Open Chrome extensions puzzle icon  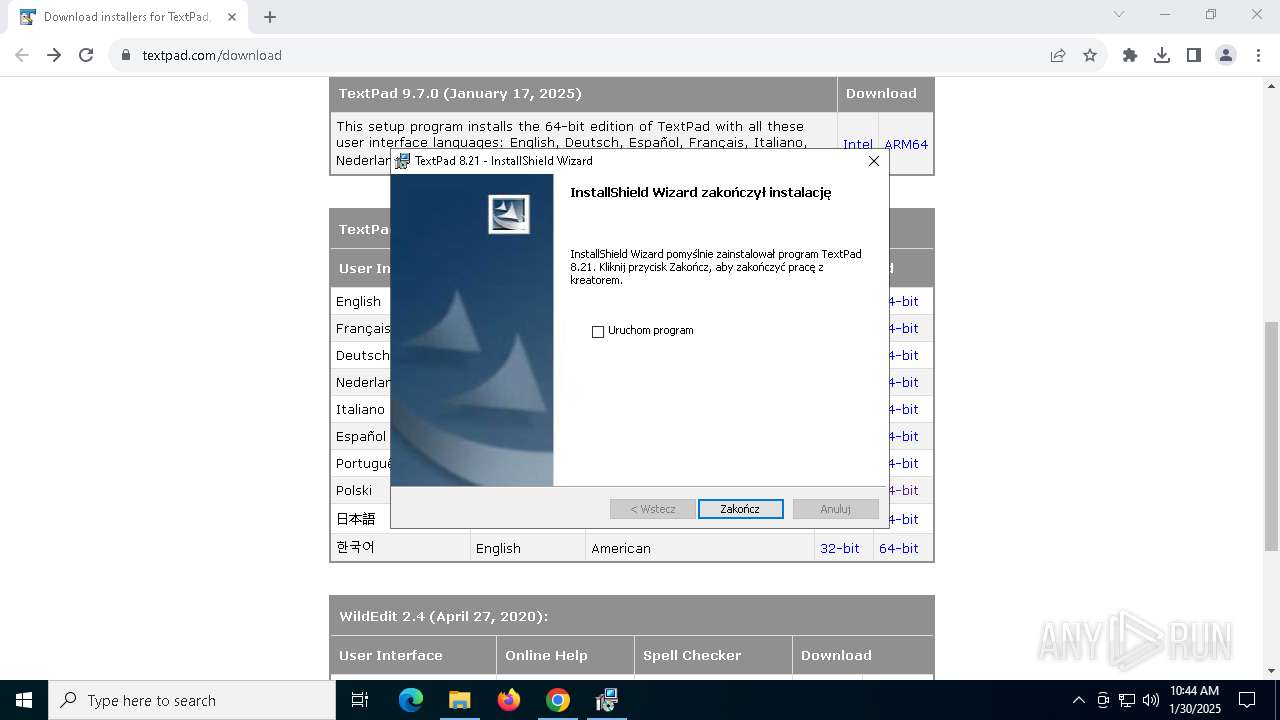pyautogui.click(x=1130, y=55)
